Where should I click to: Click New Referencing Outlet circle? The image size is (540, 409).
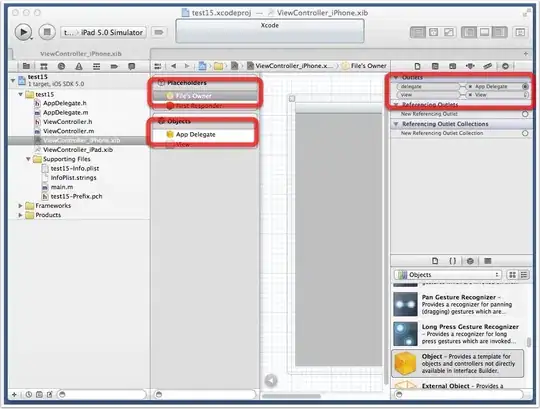(525, 114)
